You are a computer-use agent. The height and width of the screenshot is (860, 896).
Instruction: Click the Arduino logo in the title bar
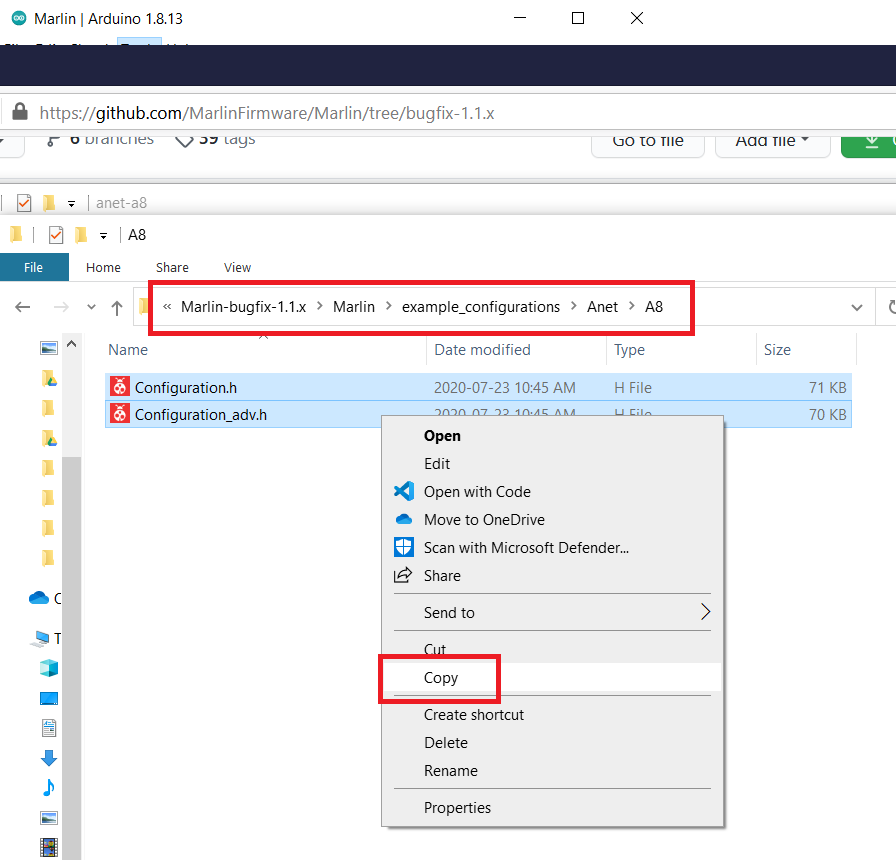tap(19, 18)
